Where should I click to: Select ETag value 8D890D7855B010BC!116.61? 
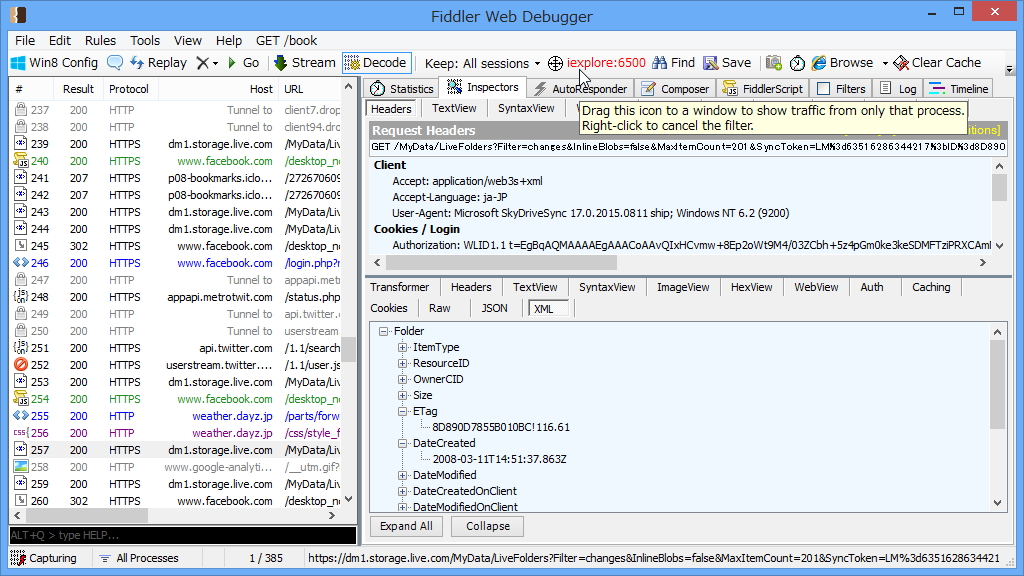click(501, 428)
